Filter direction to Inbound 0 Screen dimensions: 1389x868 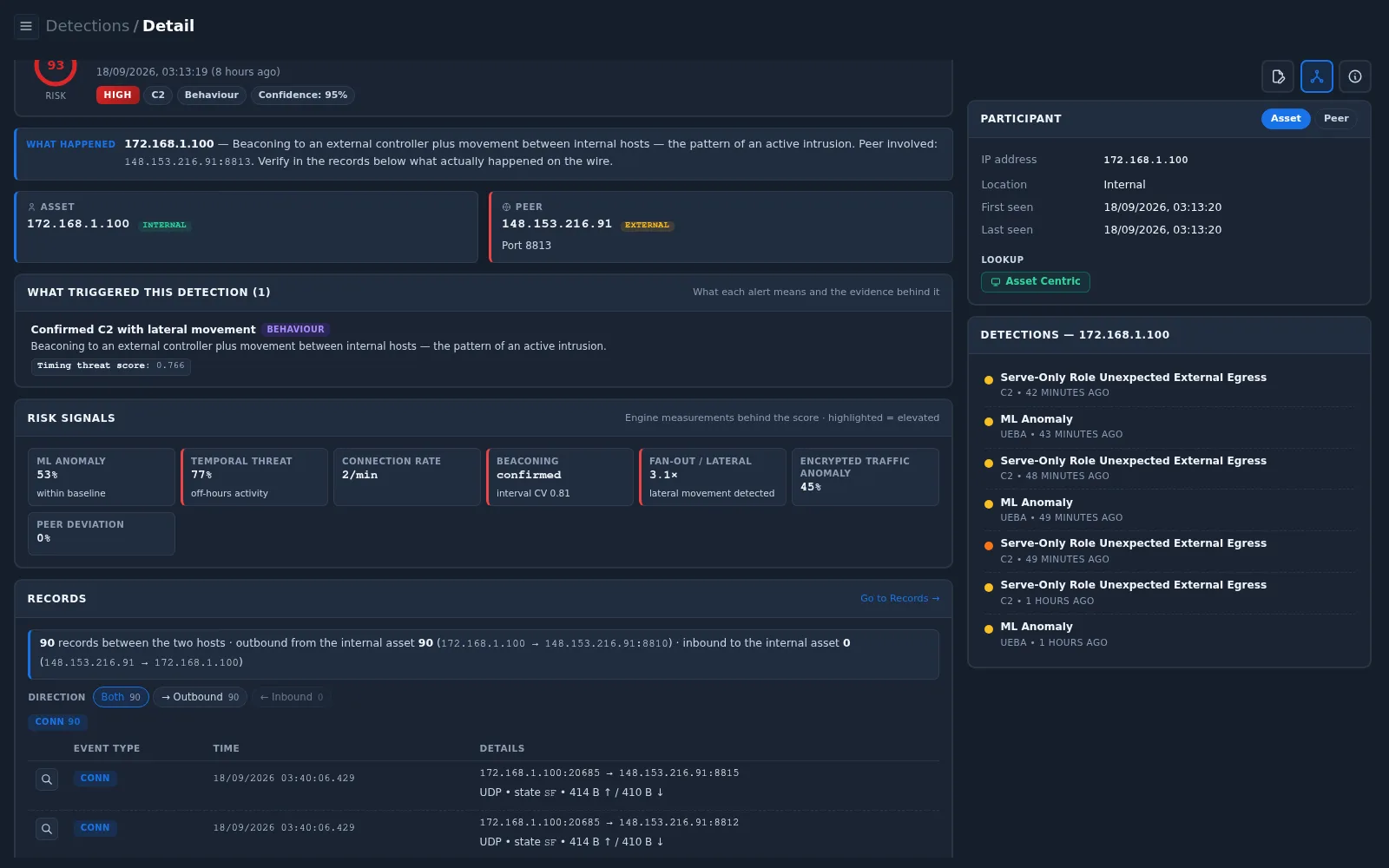(x=292, y=697)
